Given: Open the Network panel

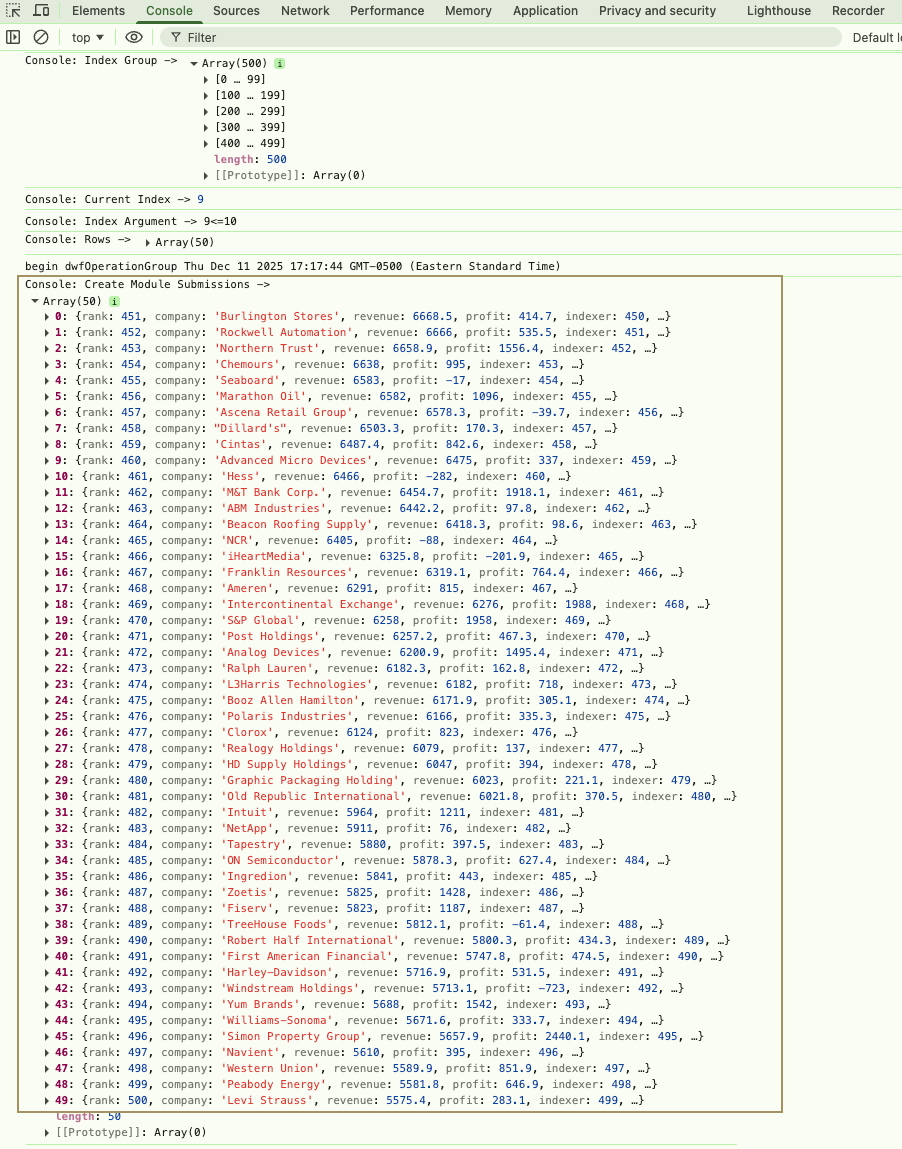Looking at the screenshot, I should click(x=305, y=10).
